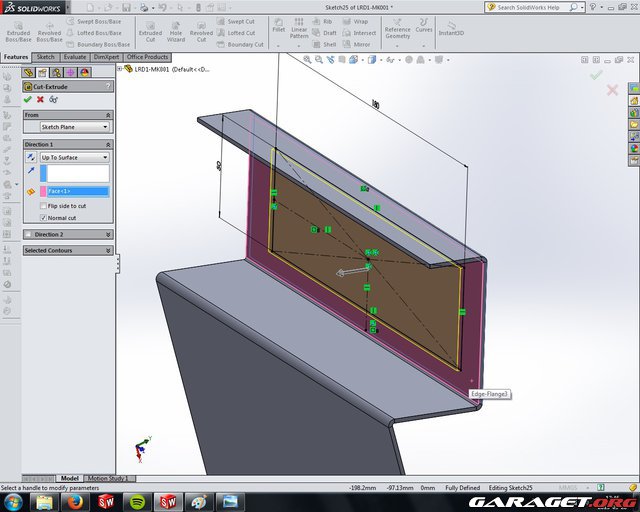The height and width of the screenshot is (512, 640).
Task: Open the Hole Wizard tool
Action: 176,29
